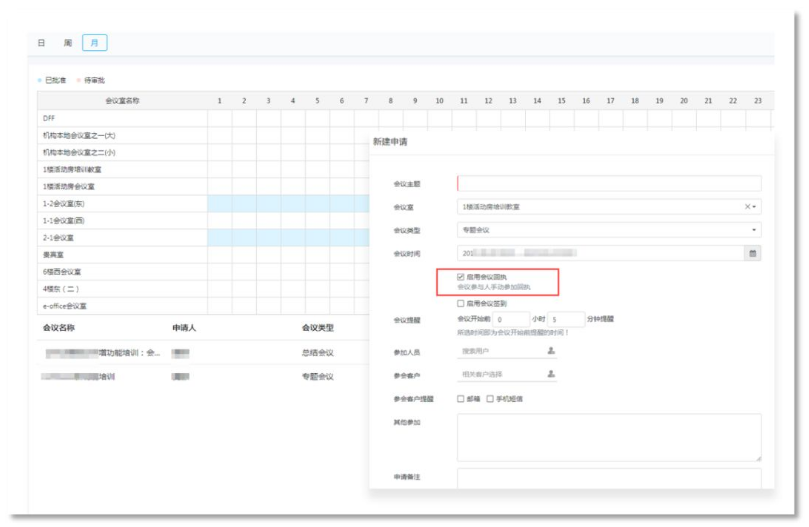
Task: Click 已批准 legend item
Action: [52, 80]
